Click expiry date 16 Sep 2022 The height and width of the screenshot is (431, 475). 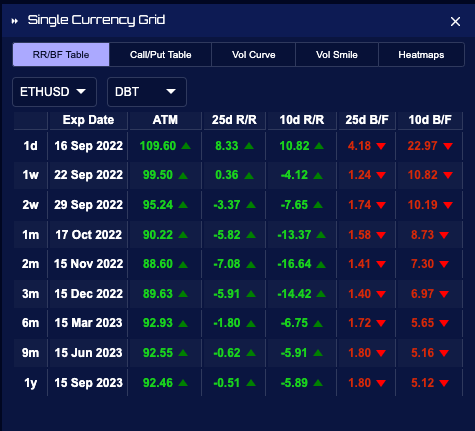tap(88, 146)
